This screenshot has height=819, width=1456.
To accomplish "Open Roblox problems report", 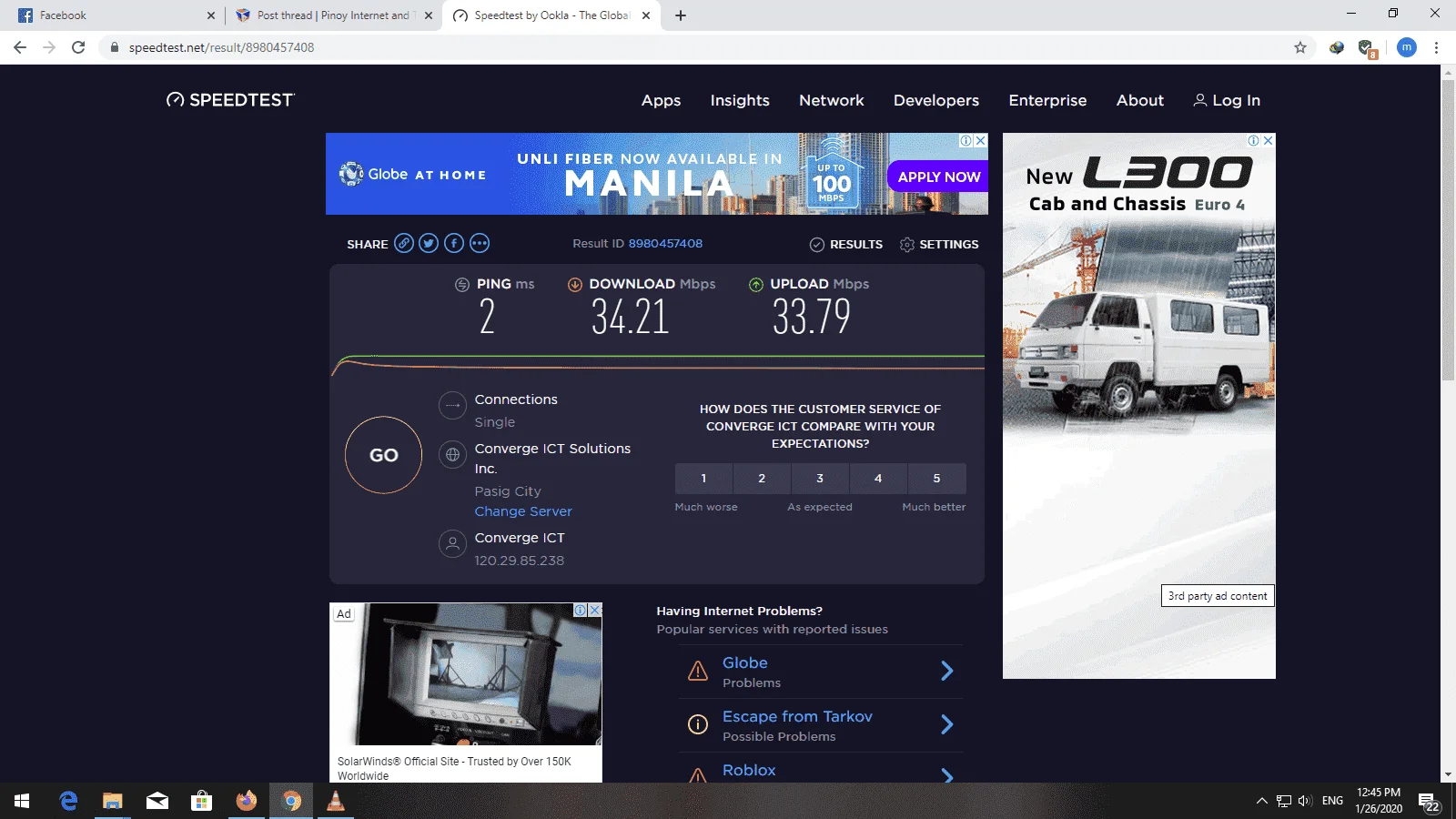I will 749,770.
